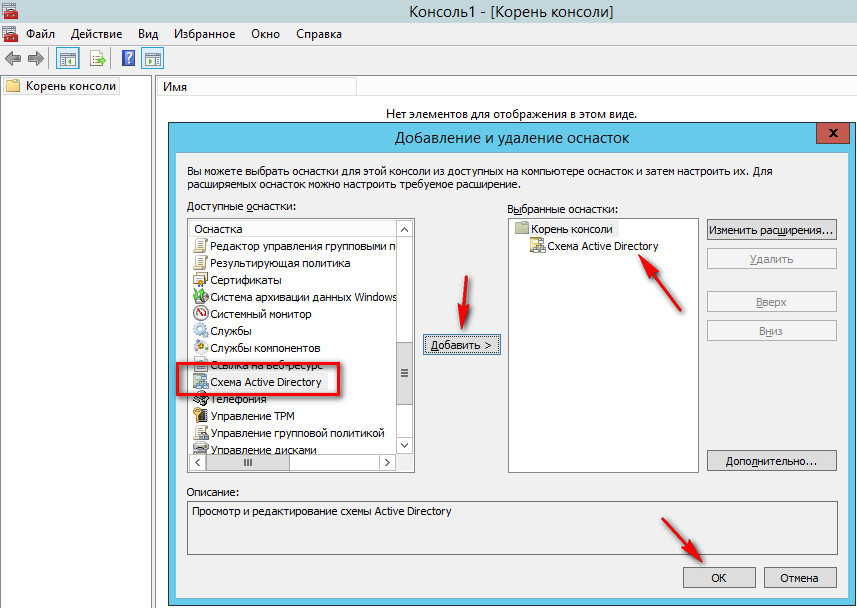Viewport: 857px width, 608px height.
Task: Click the Управление TPM icon
Action: (201, 416)
